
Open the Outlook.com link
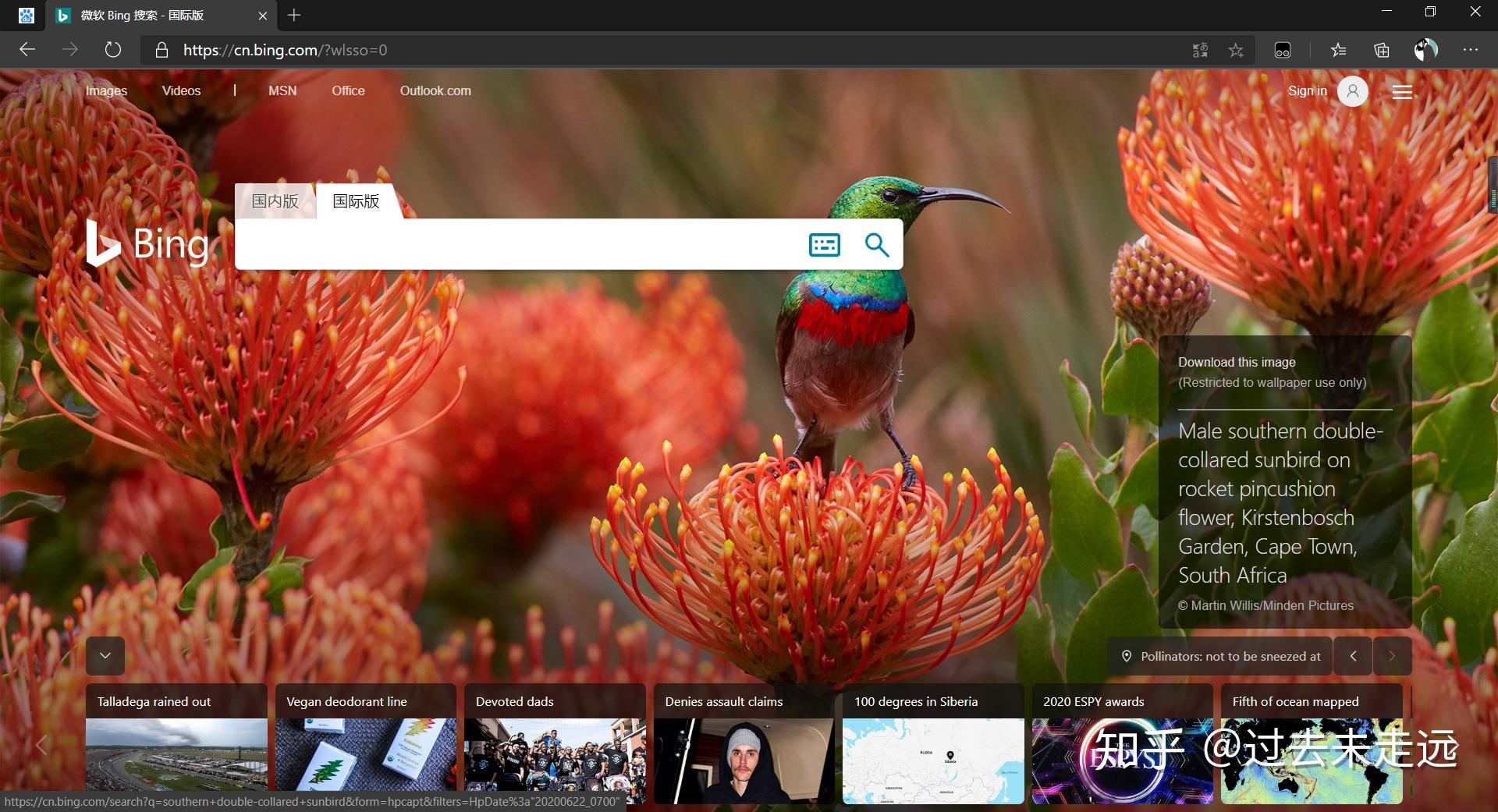pos(435,90)
